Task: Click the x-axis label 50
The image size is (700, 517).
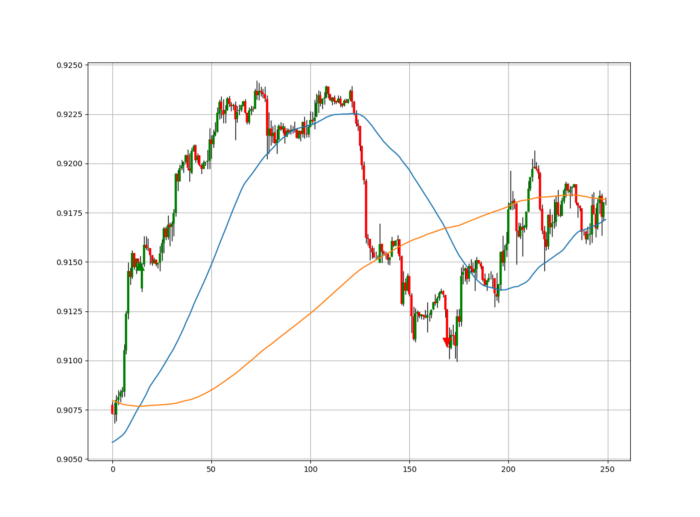Action: click(211, 469)
